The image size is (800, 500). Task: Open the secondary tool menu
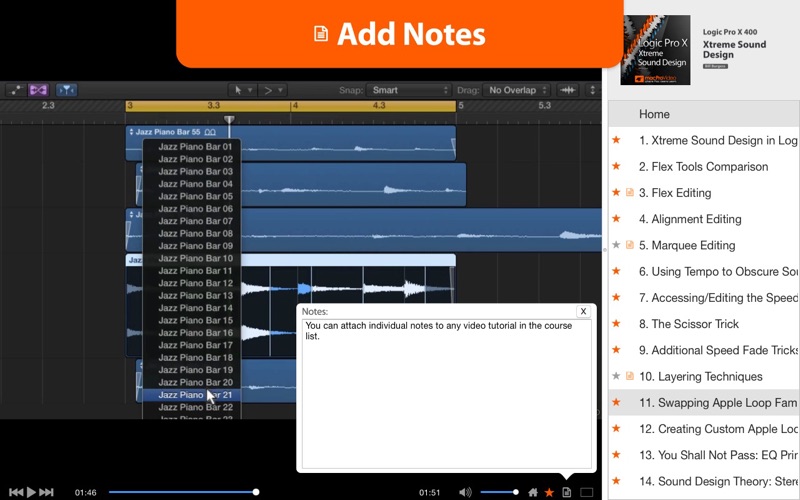click(273, 90)
